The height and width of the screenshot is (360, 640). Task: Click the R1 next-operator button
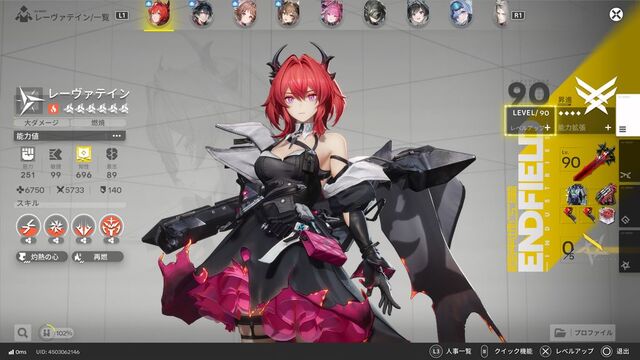coord(518,16)
